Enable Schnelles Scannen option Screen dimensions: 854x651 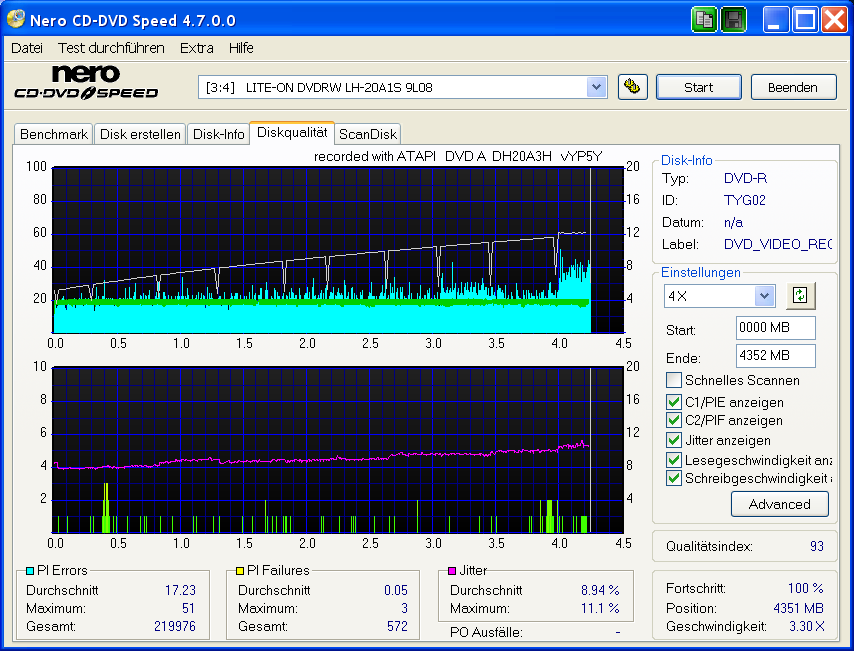(673, 380)
